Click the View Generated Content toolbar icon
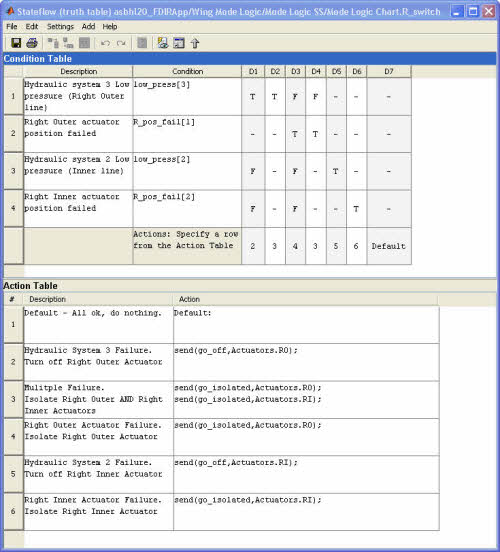 179,43
